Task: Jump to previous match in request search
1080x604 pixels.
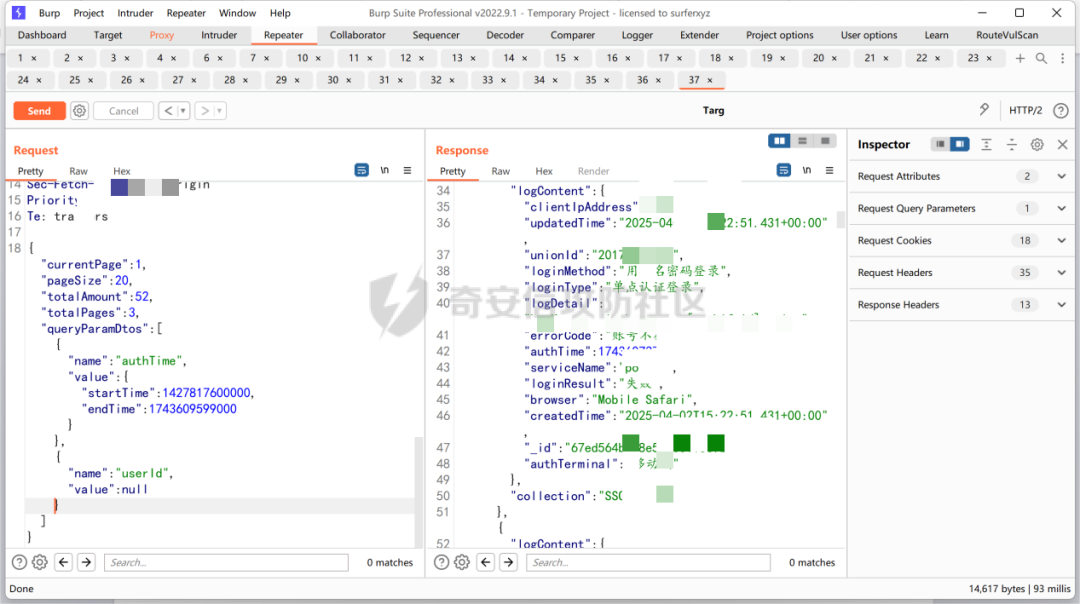Action: [63, 563]
